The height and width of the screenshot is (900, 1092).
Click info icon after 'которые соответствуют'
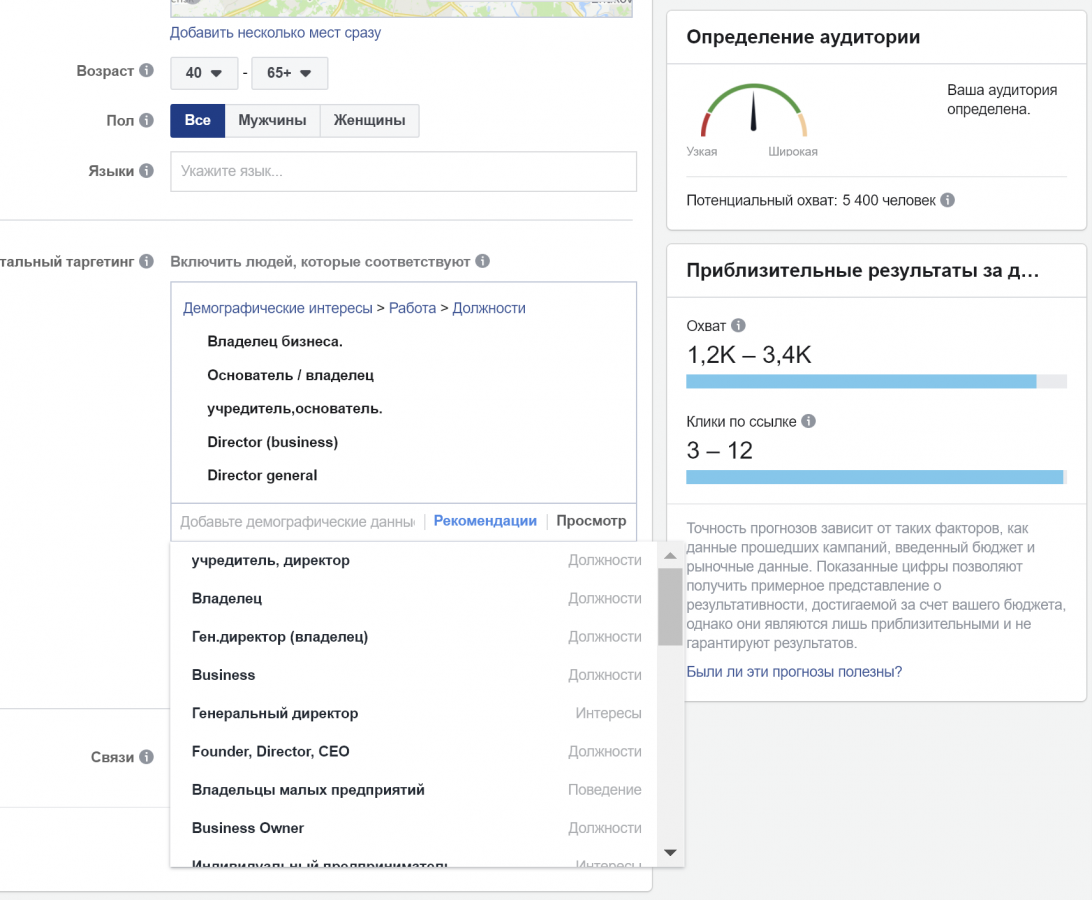[483, 261]
